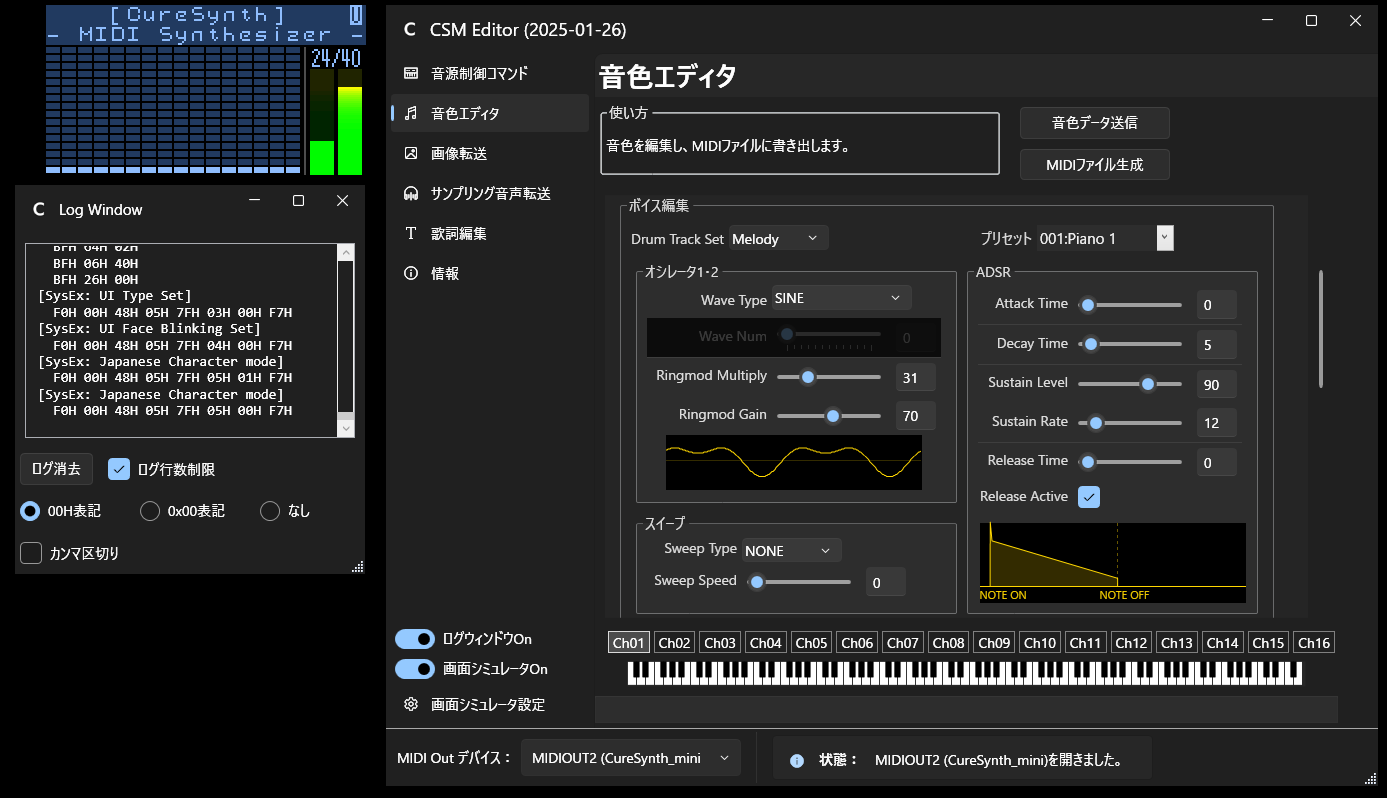
Task: Open 画面シミュレータ設定
Action: tap(490, 704)
